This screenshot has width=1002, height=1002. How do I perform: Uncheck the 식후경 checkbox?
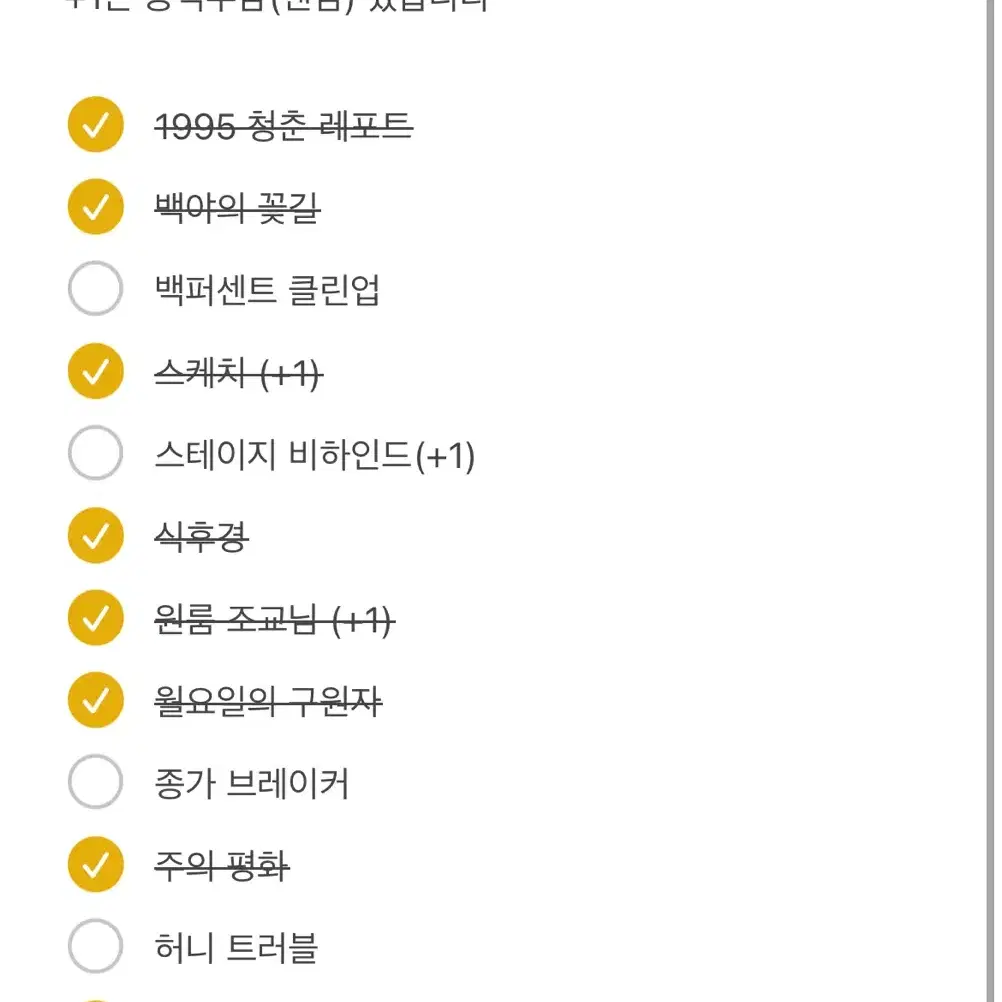(95, 536)
